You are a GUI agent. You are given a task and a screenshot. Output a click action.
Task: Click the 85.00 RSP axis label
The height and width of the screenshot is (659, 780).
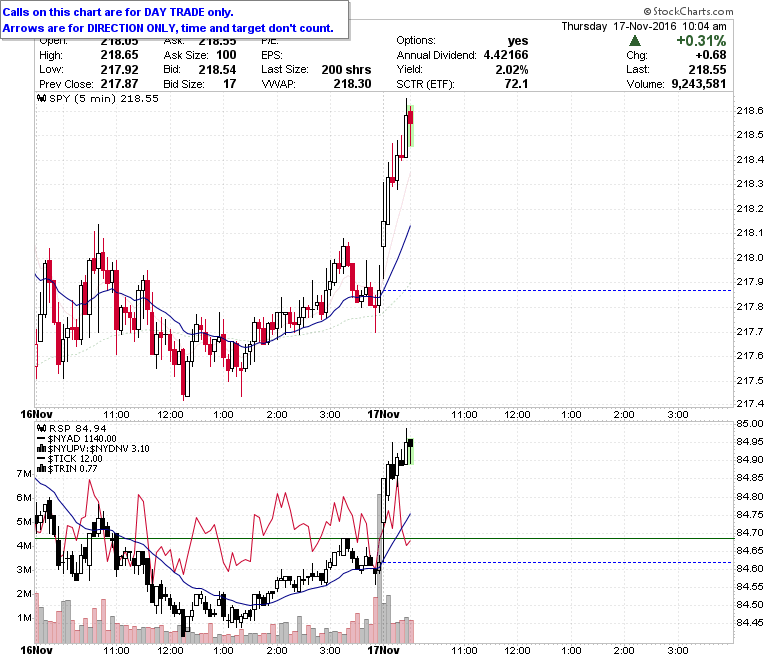point(750,423)
